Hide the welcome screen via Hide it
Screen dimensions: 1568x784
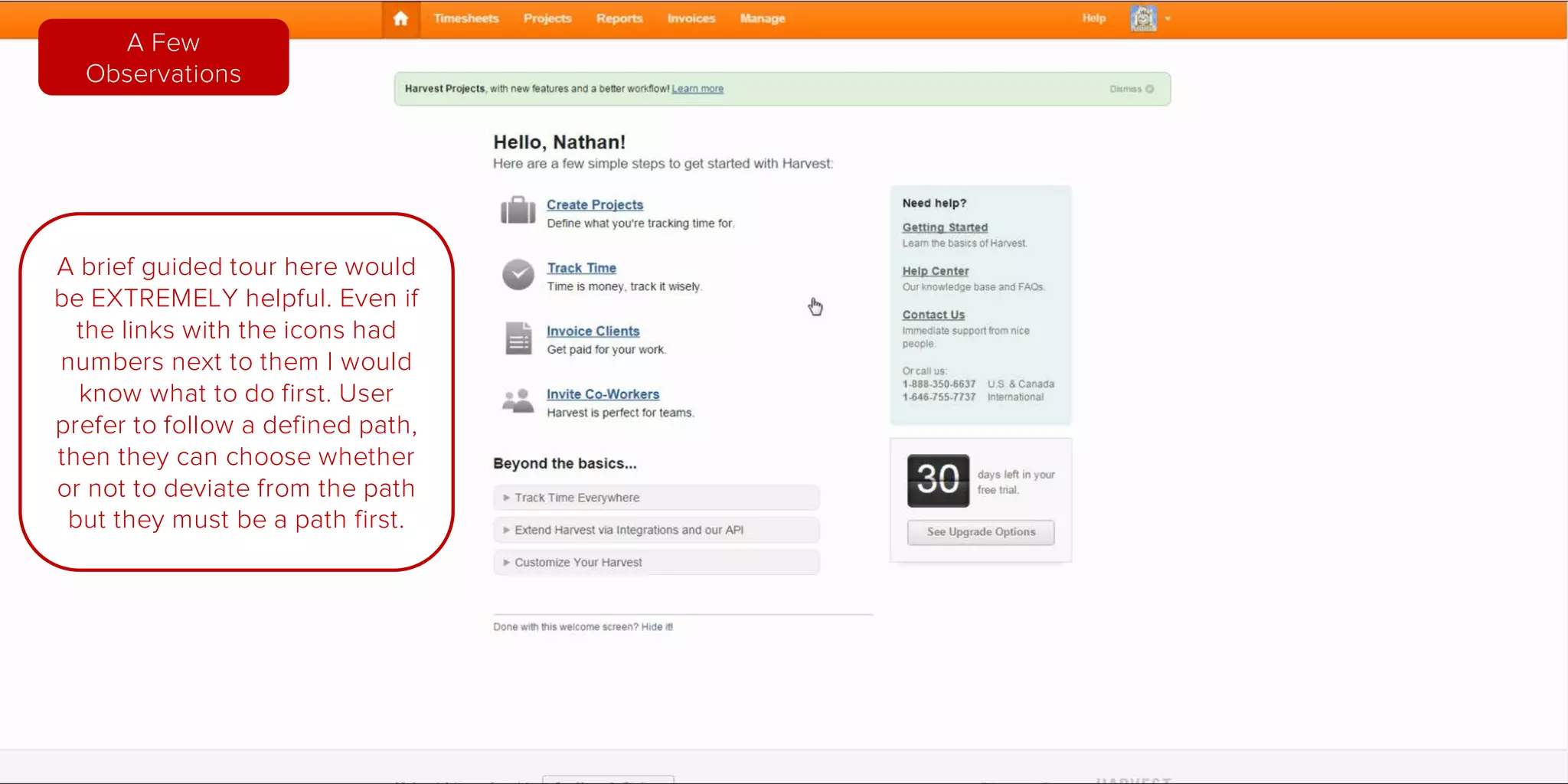pos(657,627)
